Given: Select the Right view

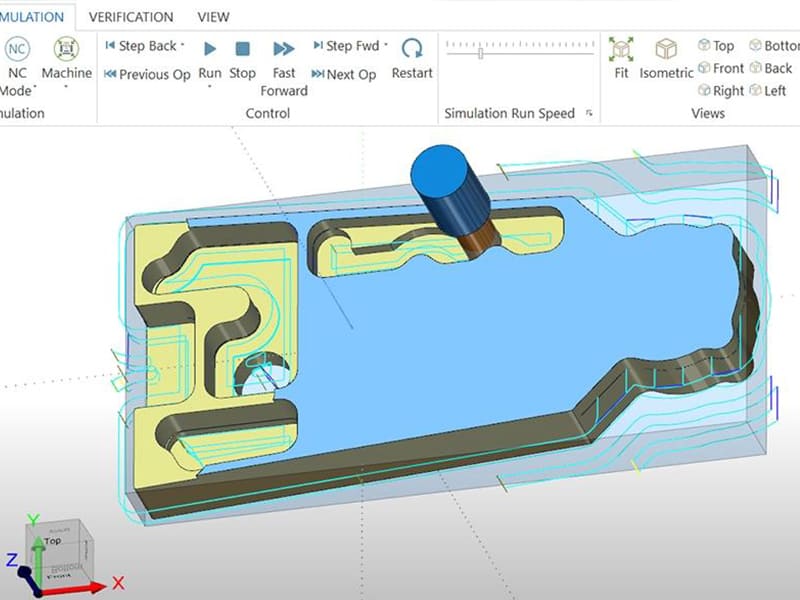Looking at the screenshot, I should (x=721, y=91).
